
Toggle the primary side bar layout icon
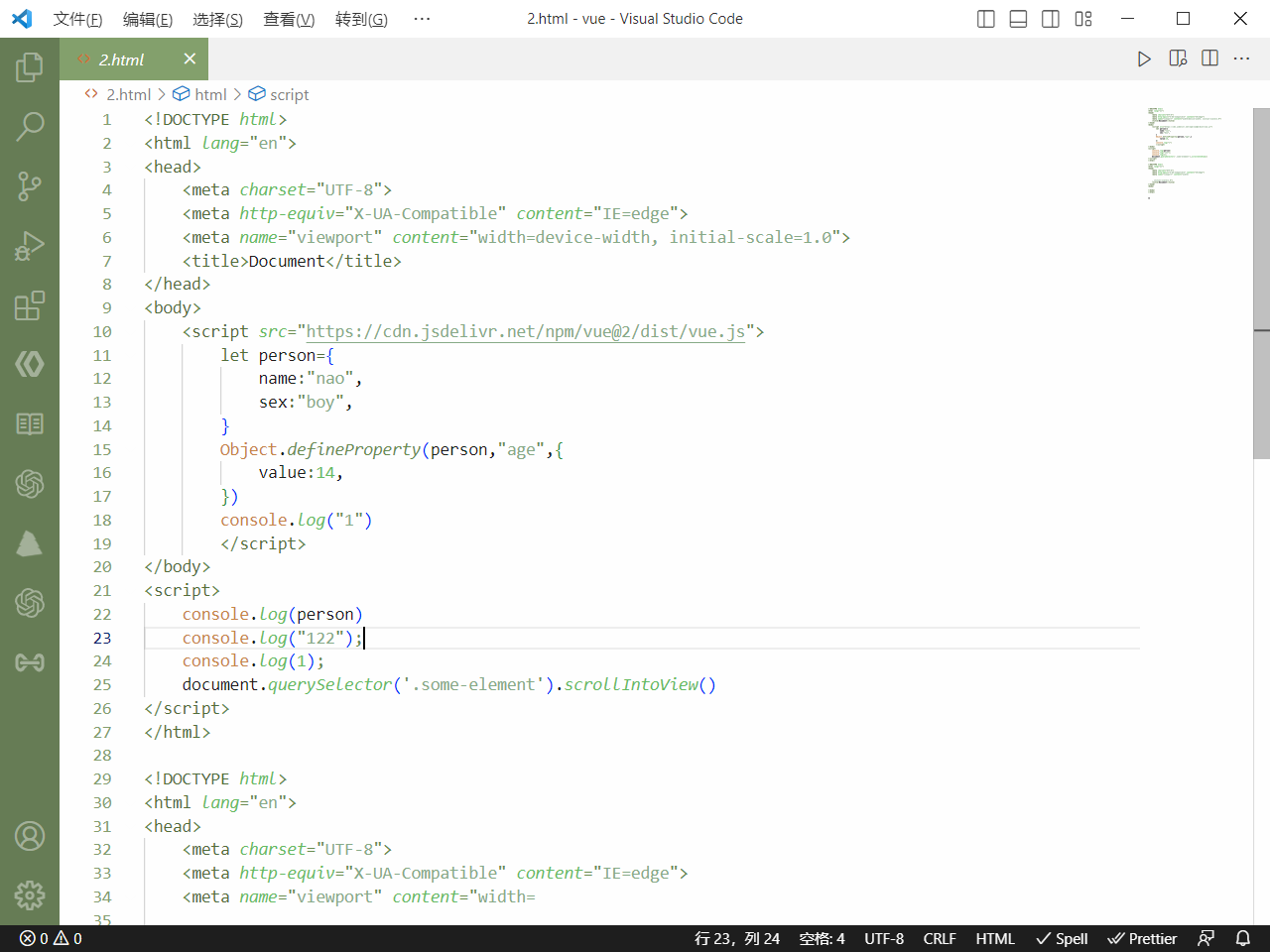(985, 19)
